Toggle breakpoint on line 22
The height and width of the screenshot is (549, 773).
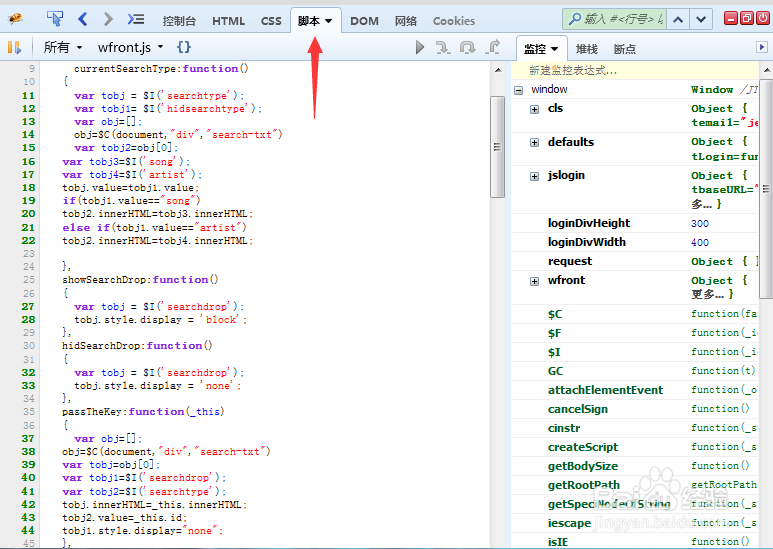(x=28, y=240)
